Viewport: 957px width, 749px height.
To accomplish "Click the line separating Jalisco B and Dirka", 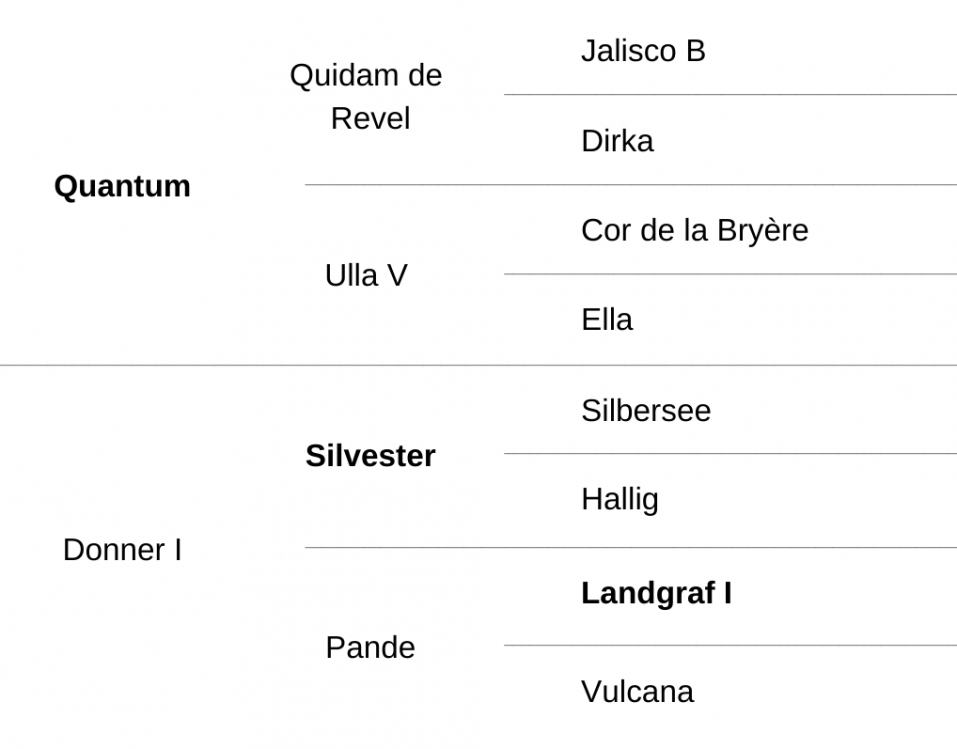I will 730,95.
